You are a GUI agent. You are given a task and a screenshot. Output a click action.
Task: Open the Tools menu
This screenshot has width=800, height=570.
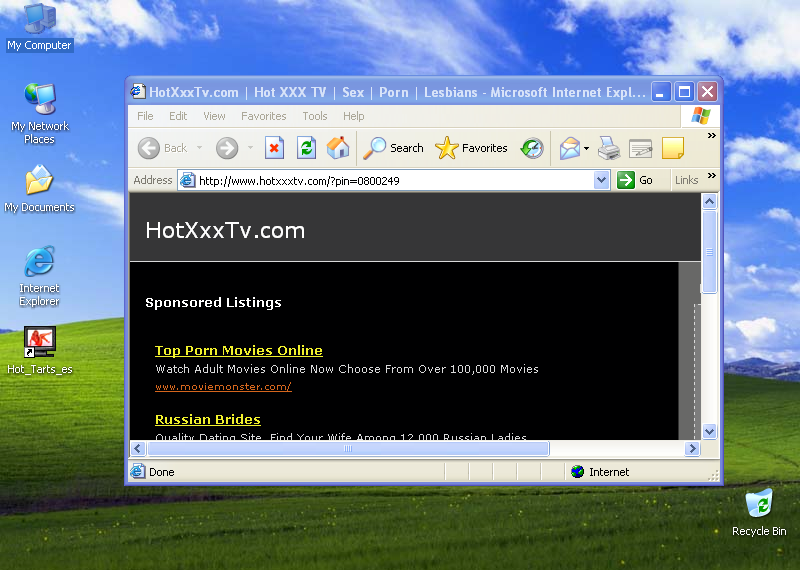coord(315,116)
